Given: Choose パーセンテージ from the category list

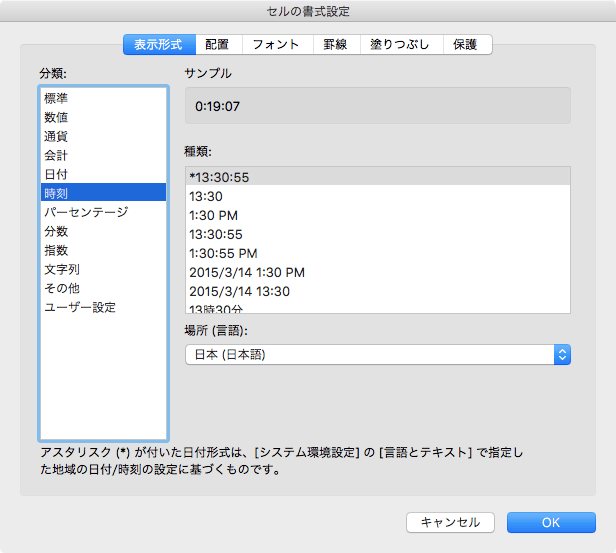Looking at the screenshot, I should coord(86,212).
